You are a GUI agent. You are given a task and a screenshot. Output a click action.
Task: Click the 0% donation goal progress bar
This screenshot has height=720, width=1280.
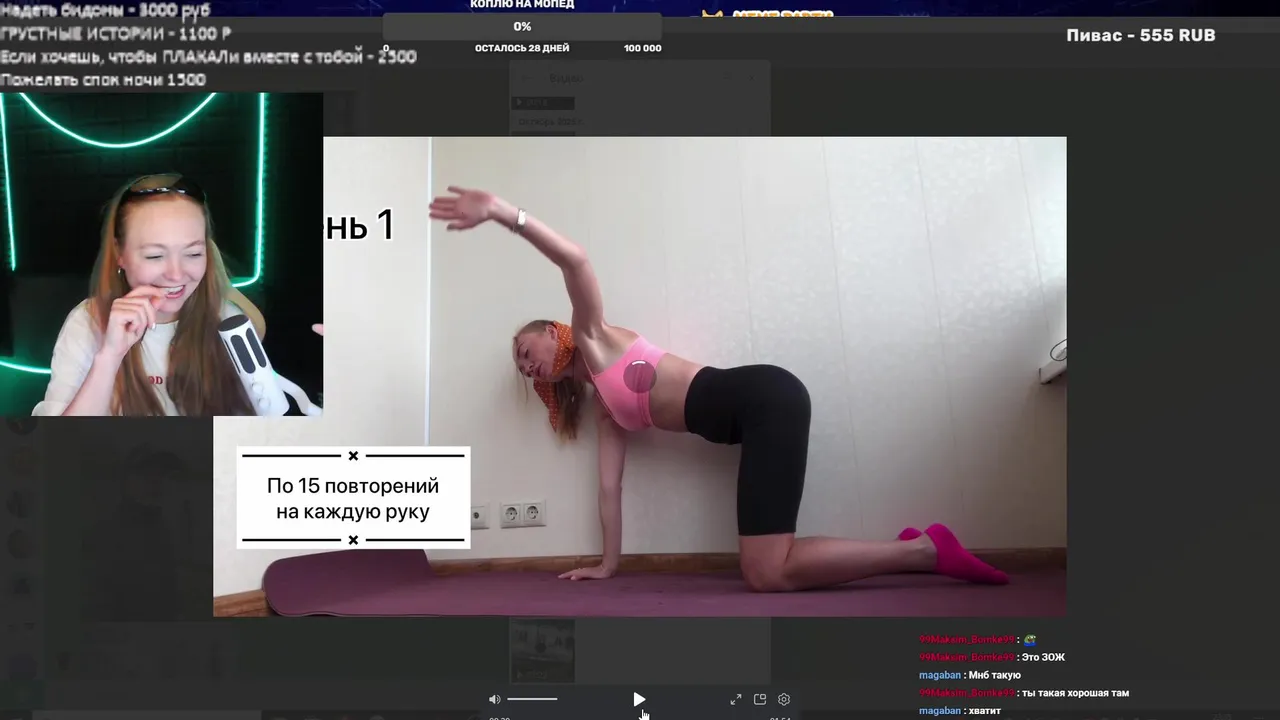point(522,27)
